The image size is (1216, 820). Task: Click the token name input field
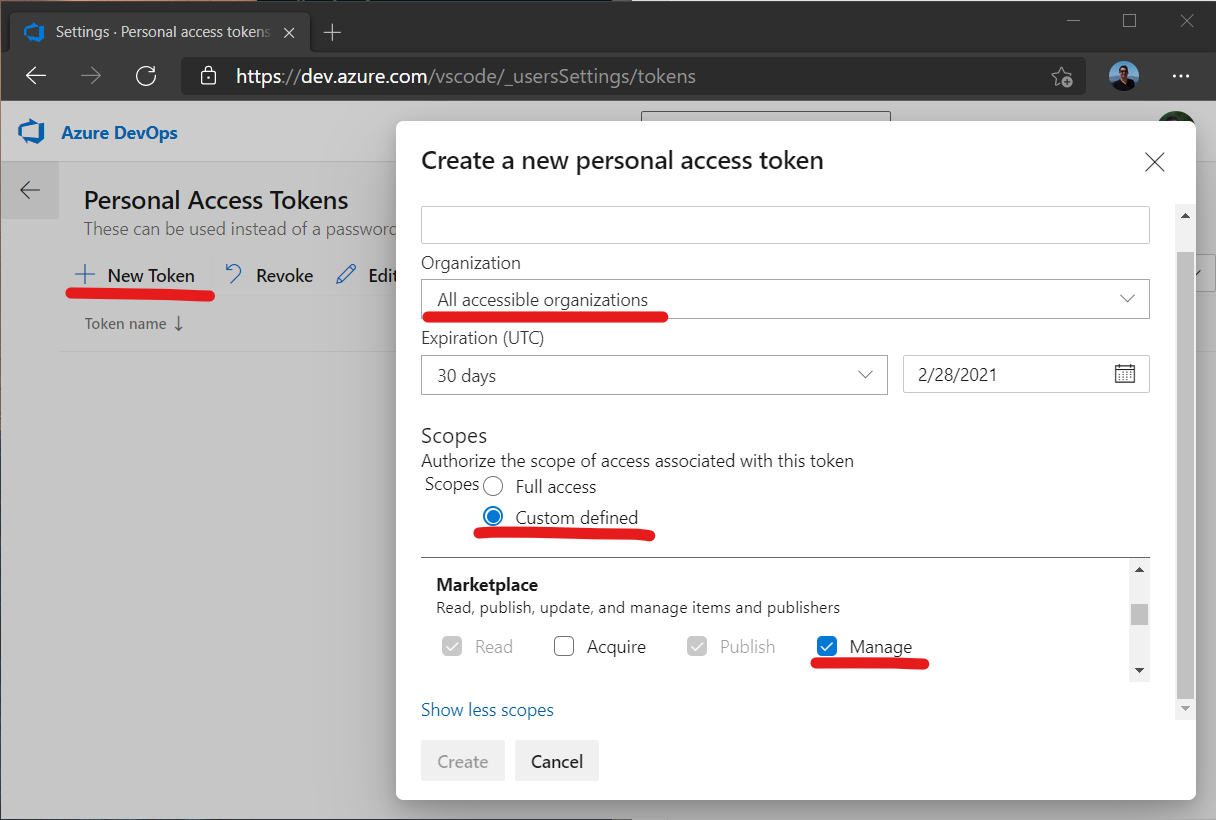click(785, 225)
